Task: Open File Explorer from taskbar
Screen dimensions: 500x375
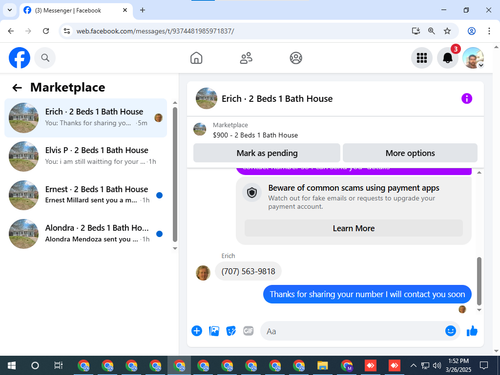Action: point(322,366)
